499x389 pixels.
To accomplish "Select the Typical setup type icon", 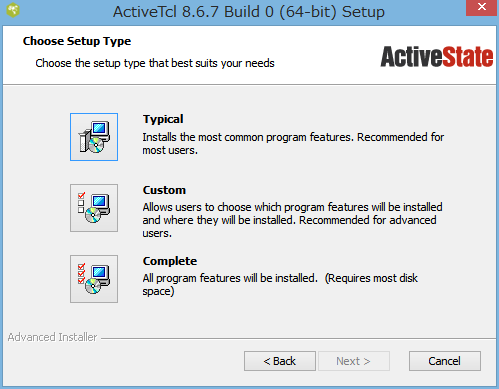I will point(94,137).
